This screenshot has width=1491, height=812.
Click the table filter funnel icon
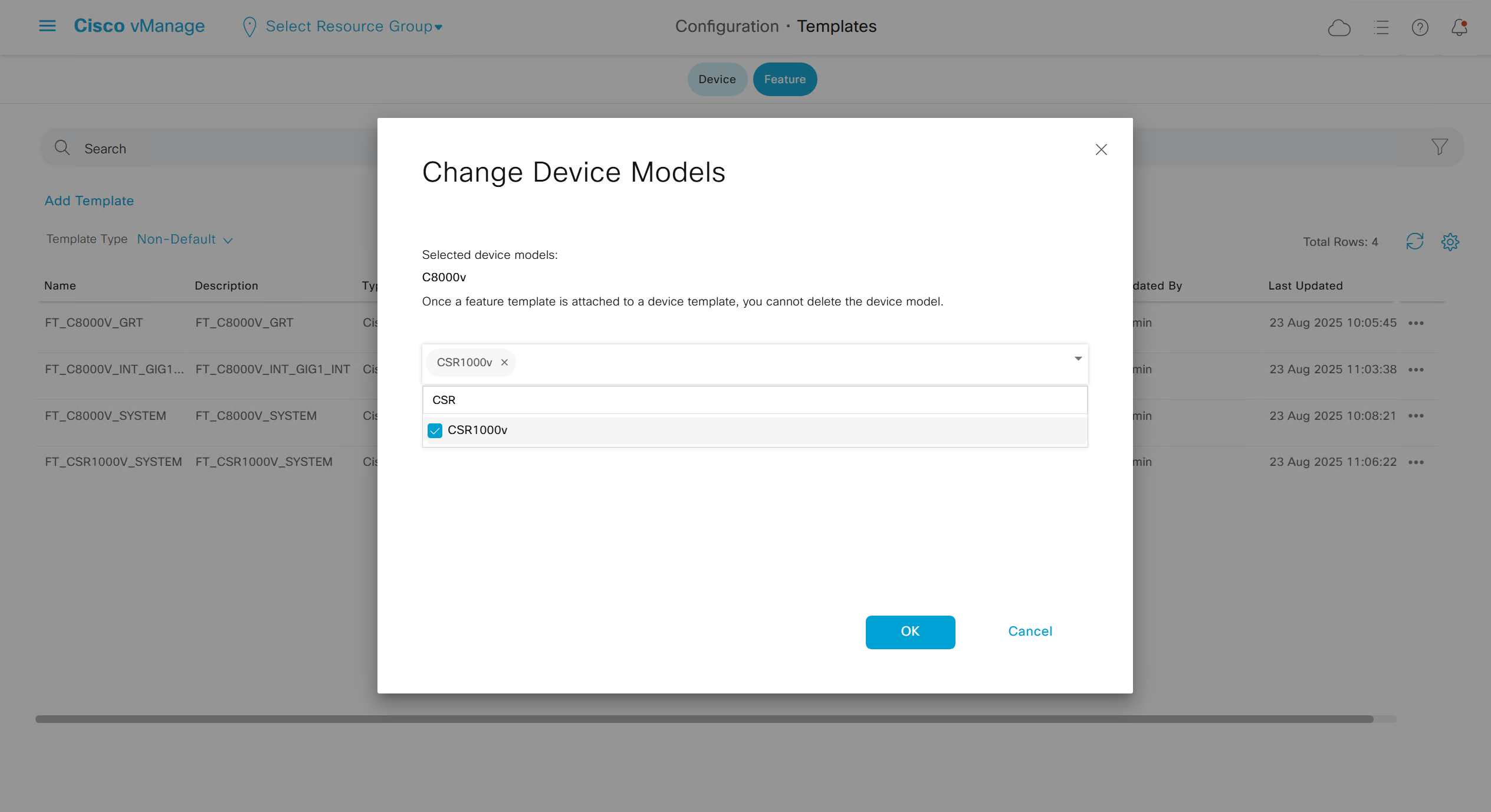click(1439, 147)
